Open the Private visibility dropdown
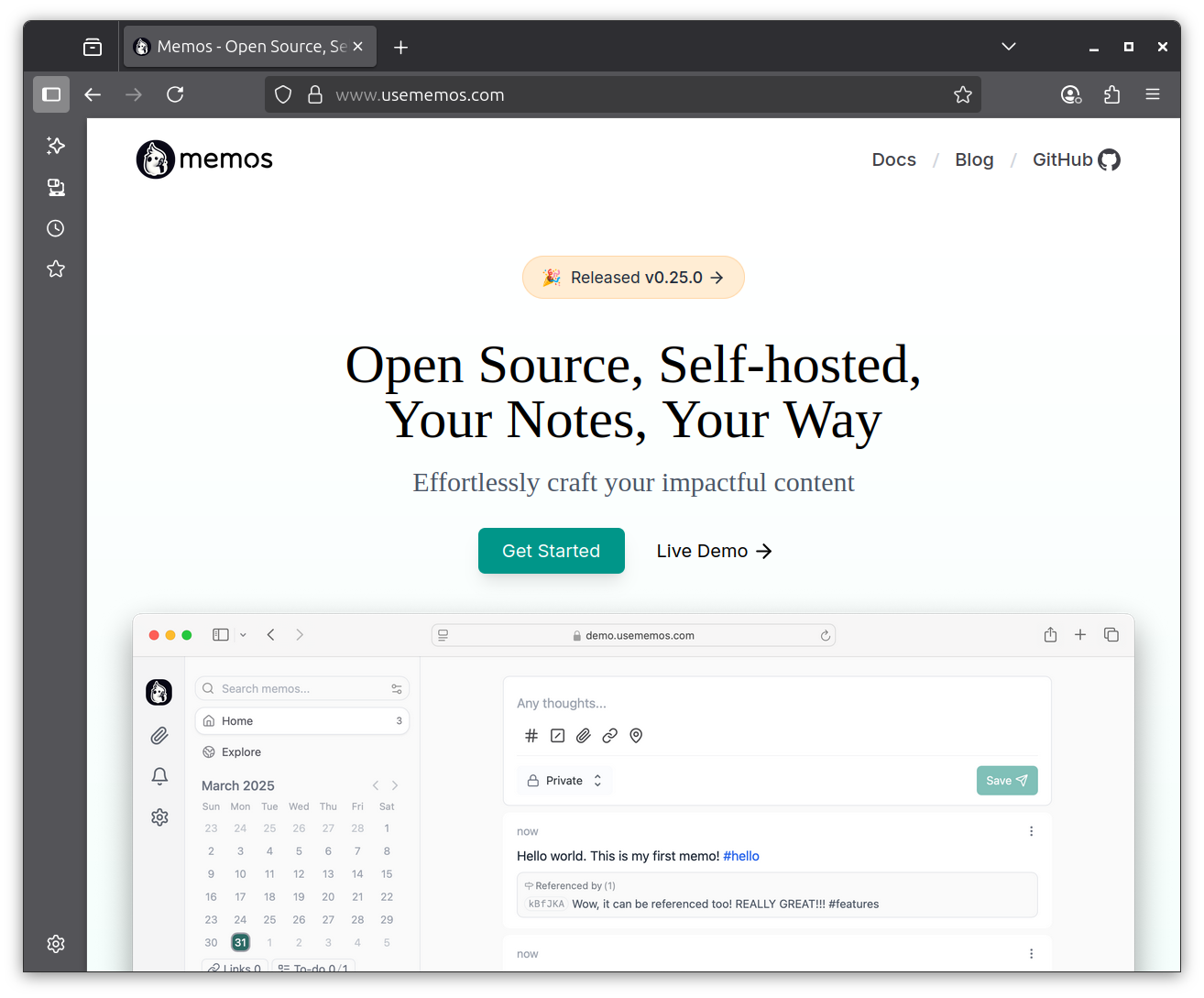The width and height of the screenshot is (1204, 998). (564, 781)
